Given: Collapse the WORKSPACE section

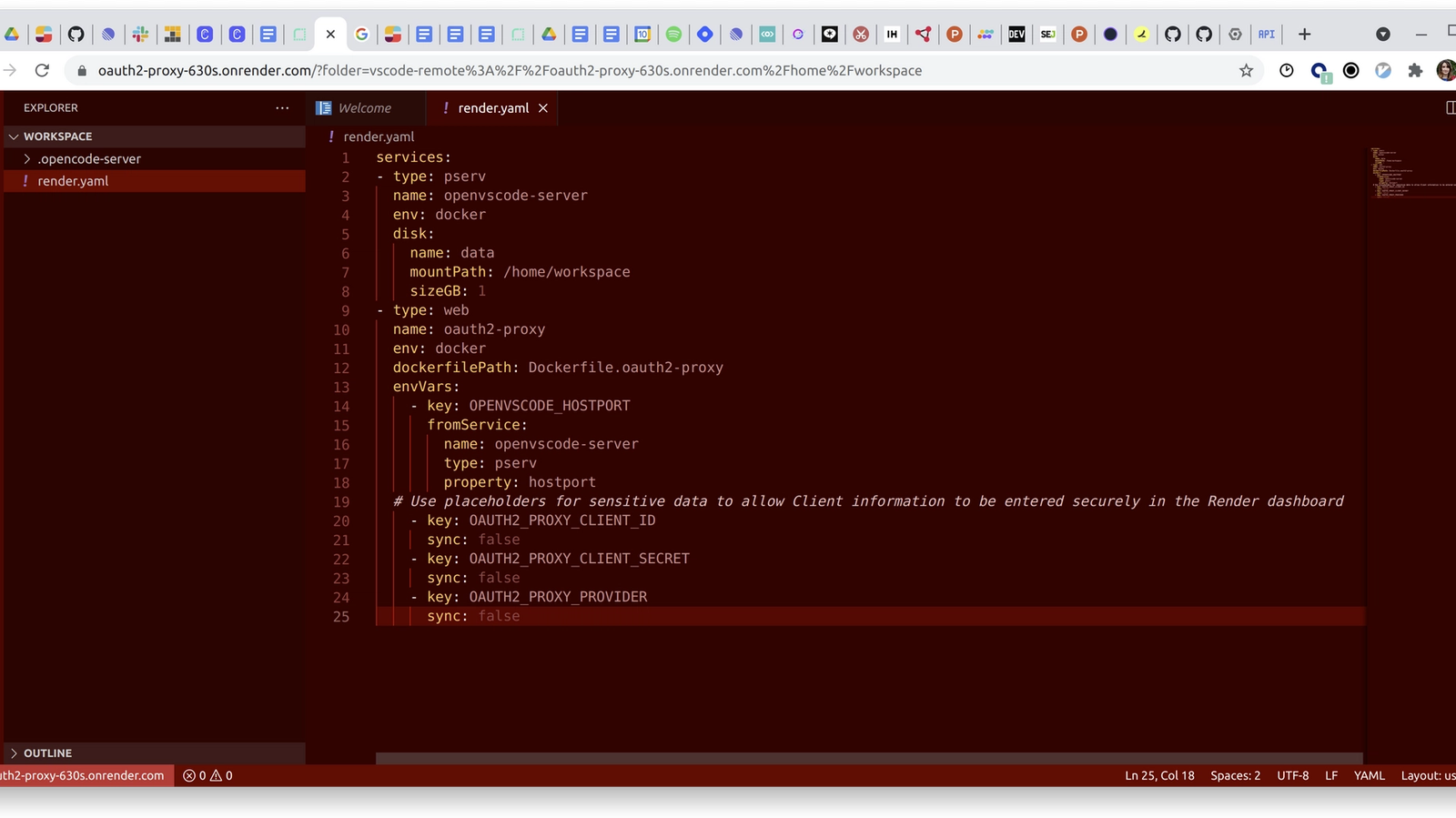Looking at the screenshot, I should [x=57, y=136].
